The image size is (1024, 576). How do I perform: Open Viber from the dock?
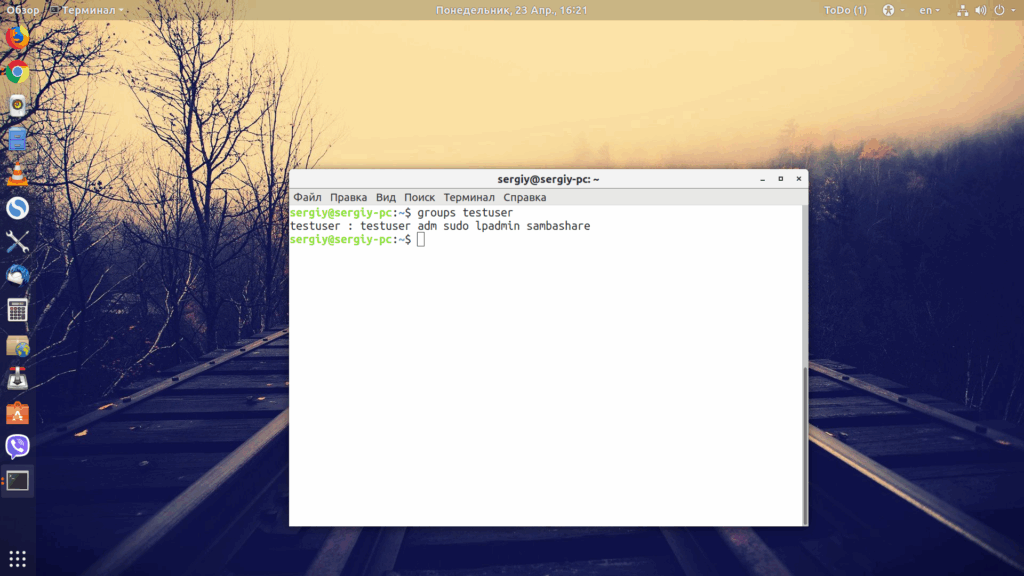pyautogui.click(x=18, y=446)
